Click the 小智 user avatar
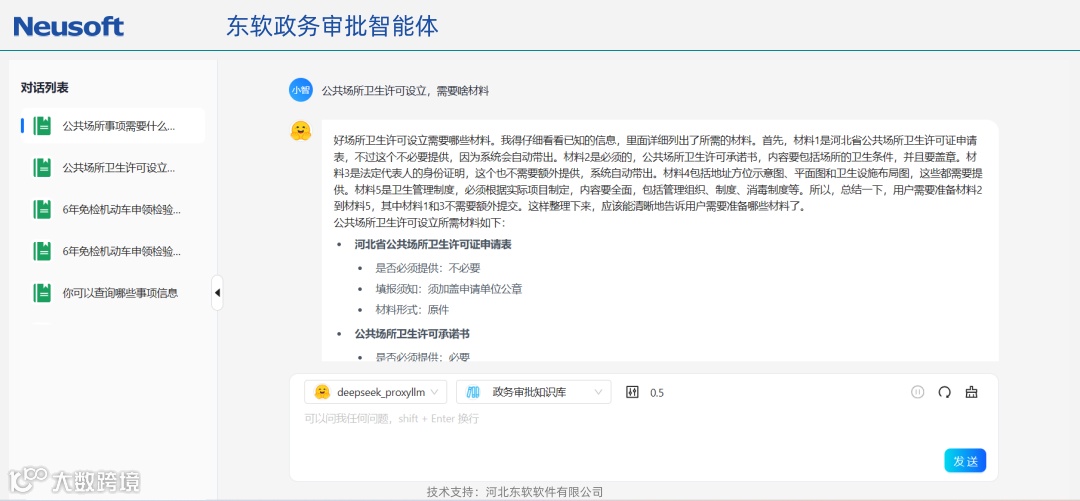Image resolution: width=1080 pixels, height=501 pixels. 300,90
